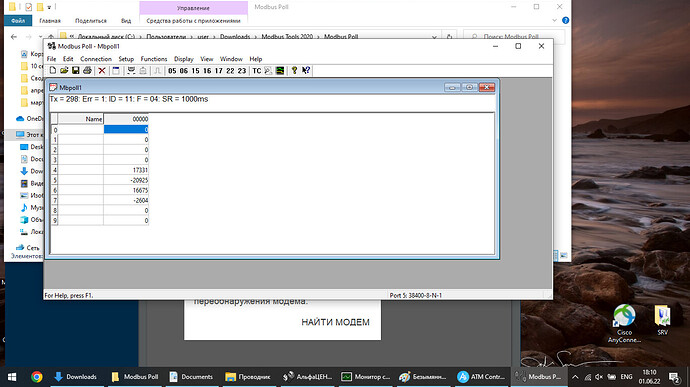Click the Name column header
The height and width of the screenshot is (387, 690).
pyautogui.click(x=81, y=119)
